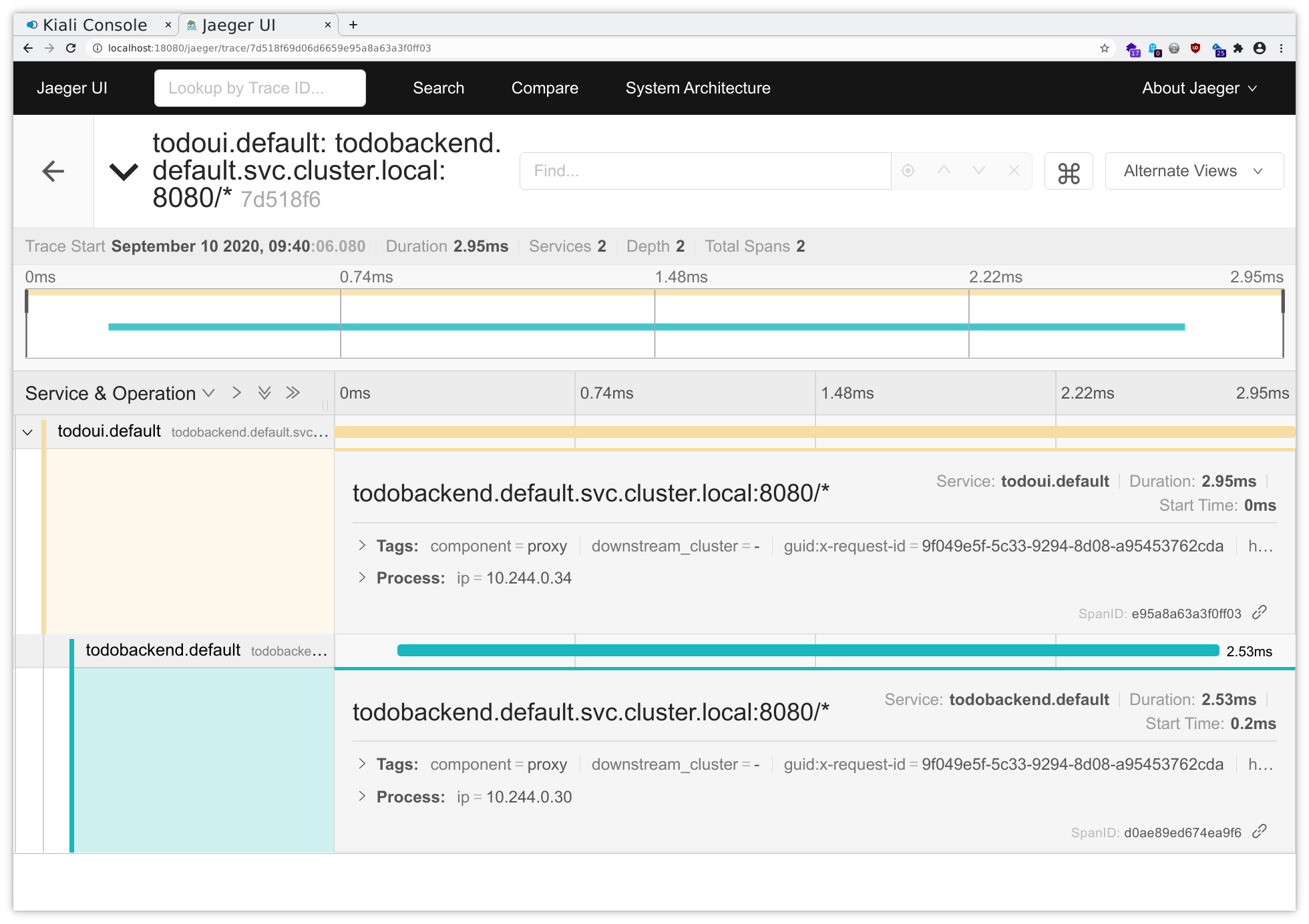Go to the Compare menu item

(x=544, y=88)
